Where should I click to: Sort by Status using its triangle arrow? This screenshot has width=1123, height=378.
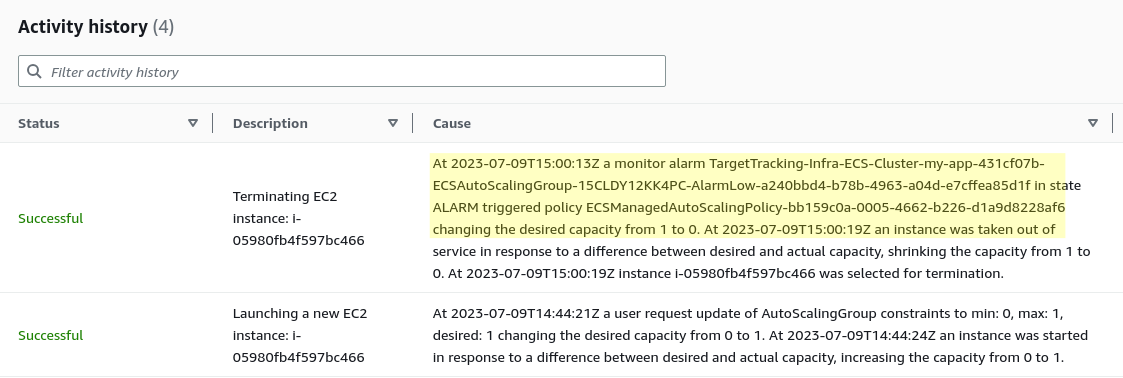(193, 123)
